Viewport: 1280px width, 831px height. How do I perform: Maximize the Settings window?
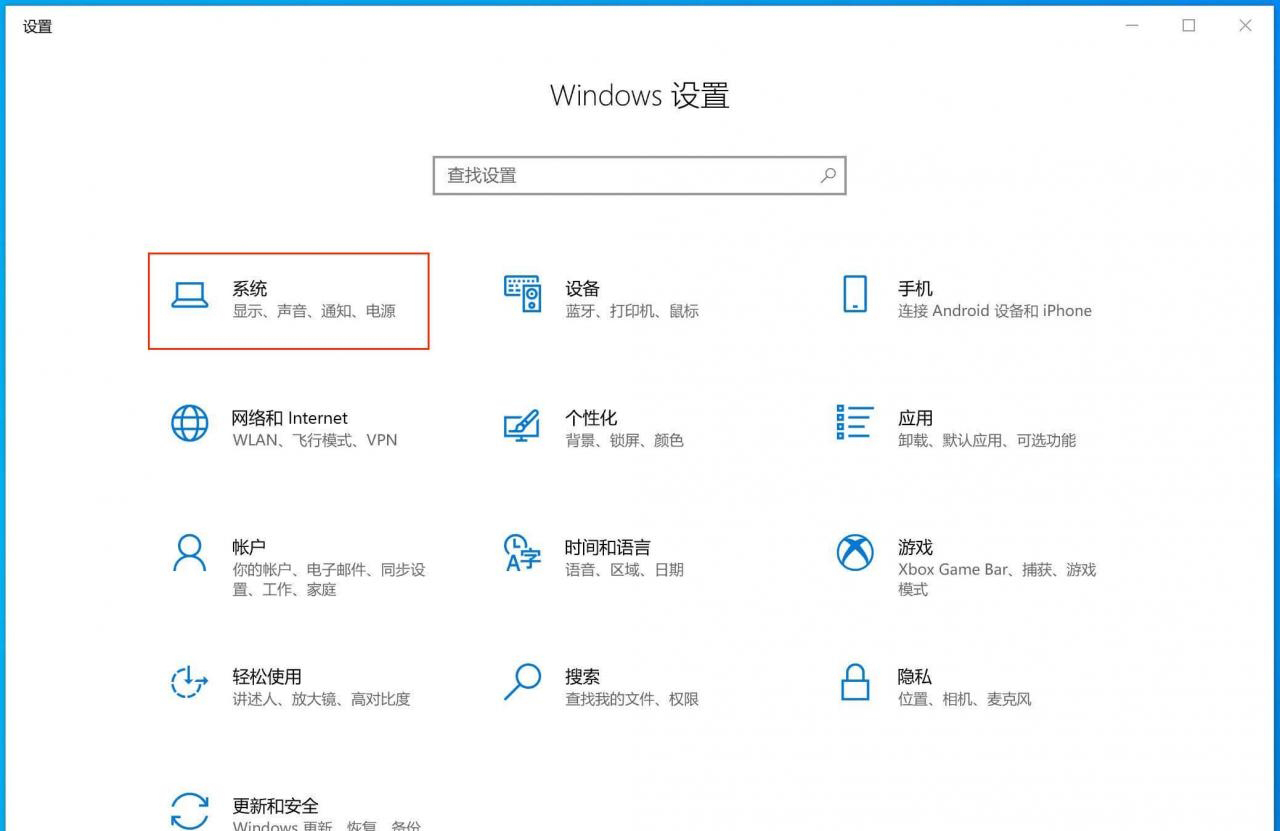1189,26
